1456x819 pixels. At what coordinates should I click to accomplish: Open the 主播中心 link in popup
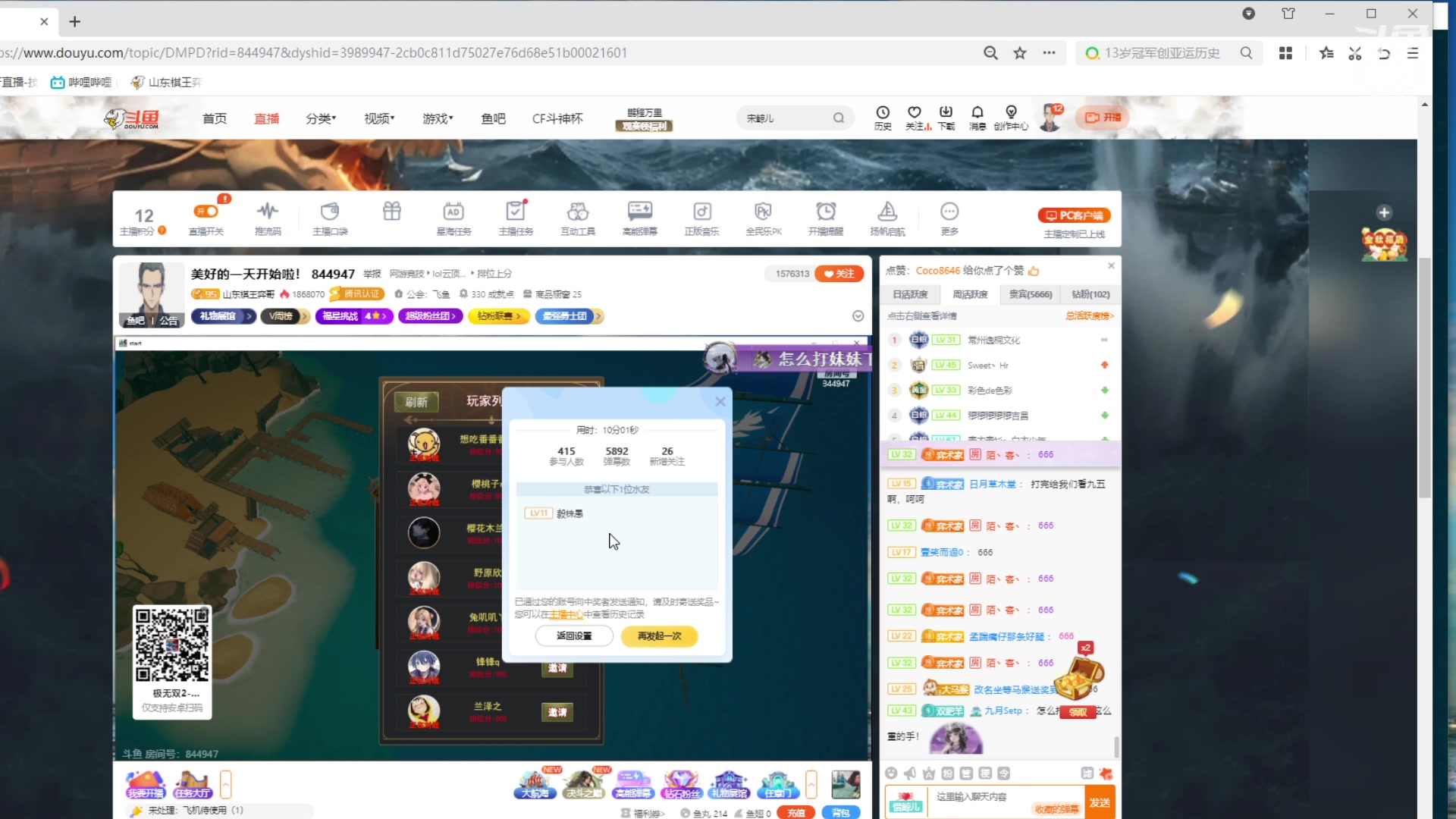pos(566,615)
